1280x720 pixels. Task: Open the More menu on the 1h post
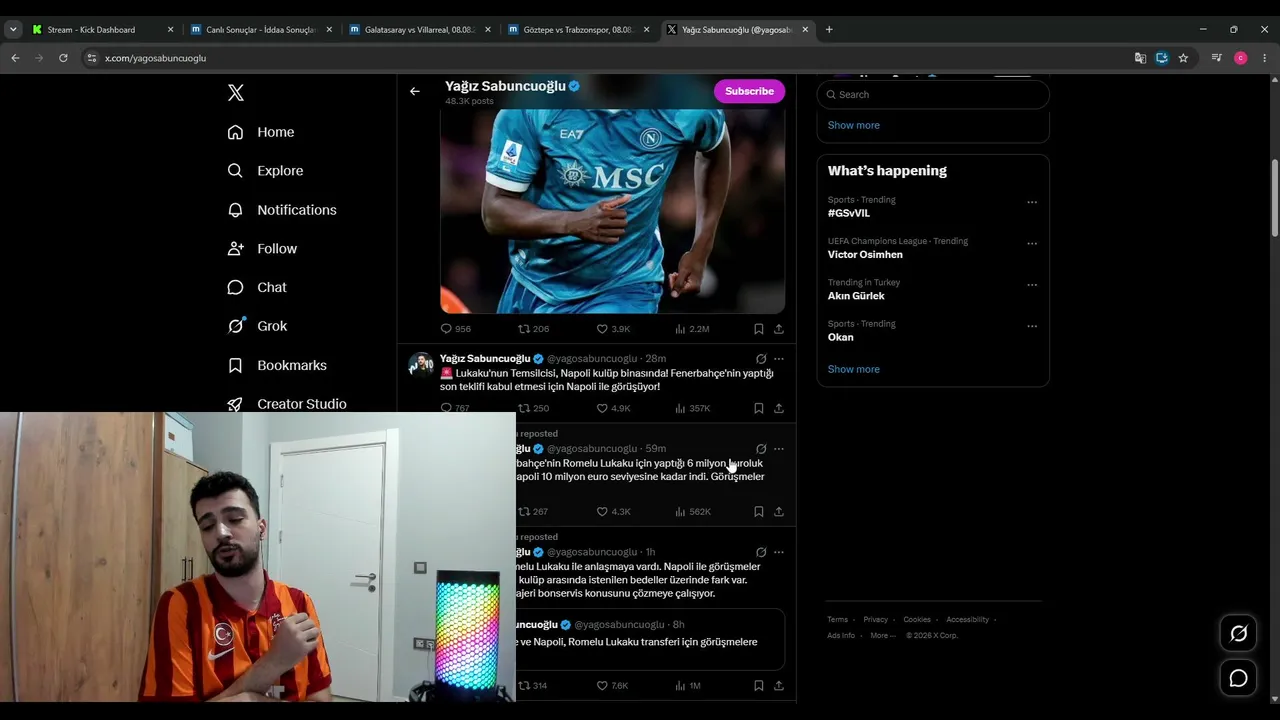point(779,552)
